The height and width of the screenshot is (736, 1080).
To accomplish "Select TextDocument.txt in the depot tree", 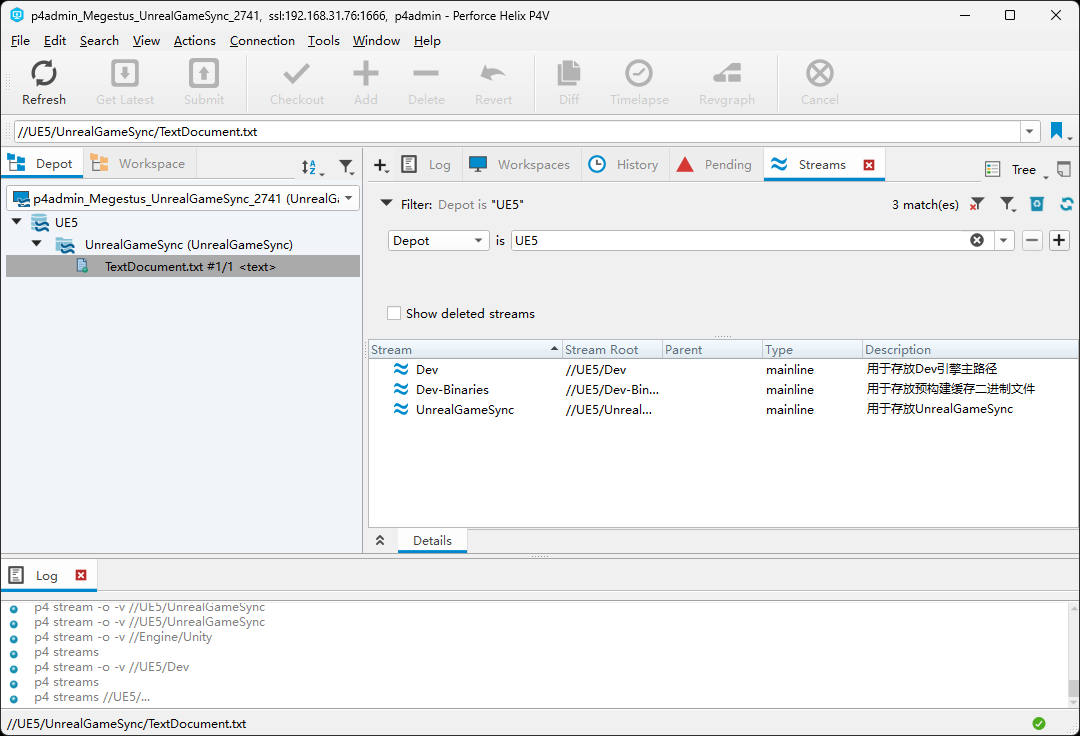I will tap(183, 266).
